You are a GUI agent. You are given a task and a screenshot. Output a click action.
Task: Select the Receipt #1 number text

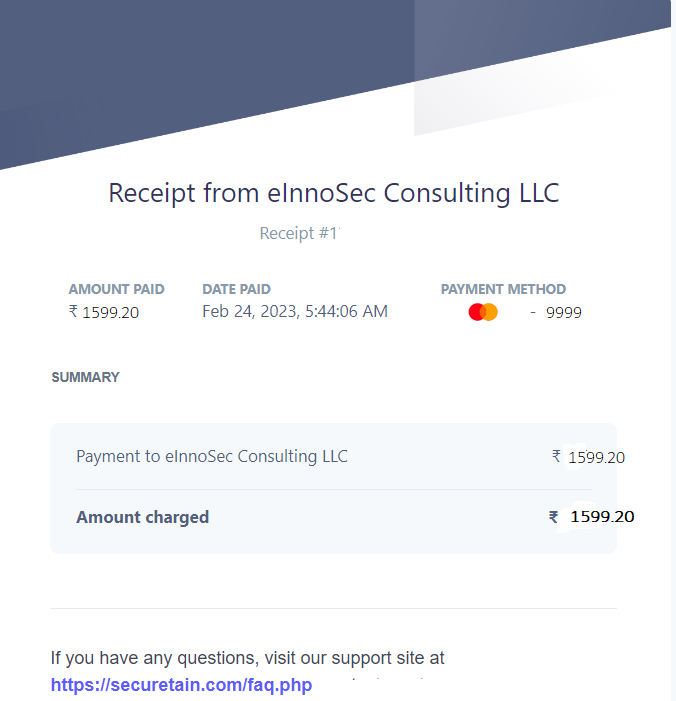[299, 233]
